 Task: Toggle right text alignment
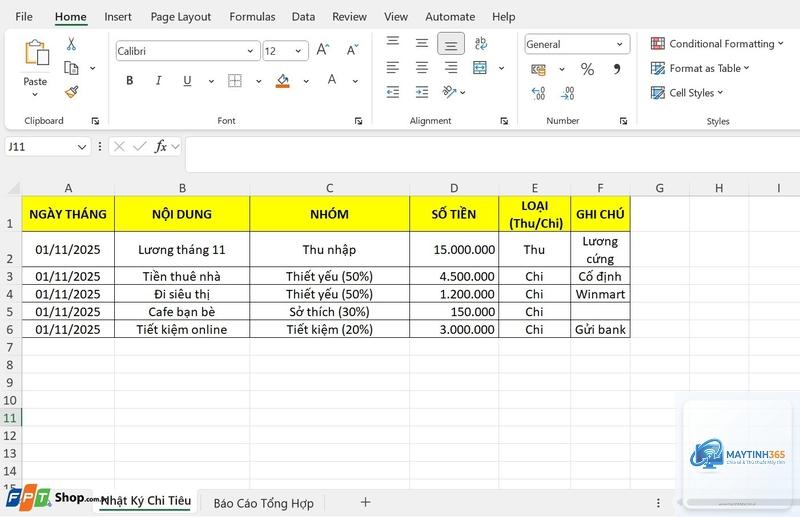point(451,67)
